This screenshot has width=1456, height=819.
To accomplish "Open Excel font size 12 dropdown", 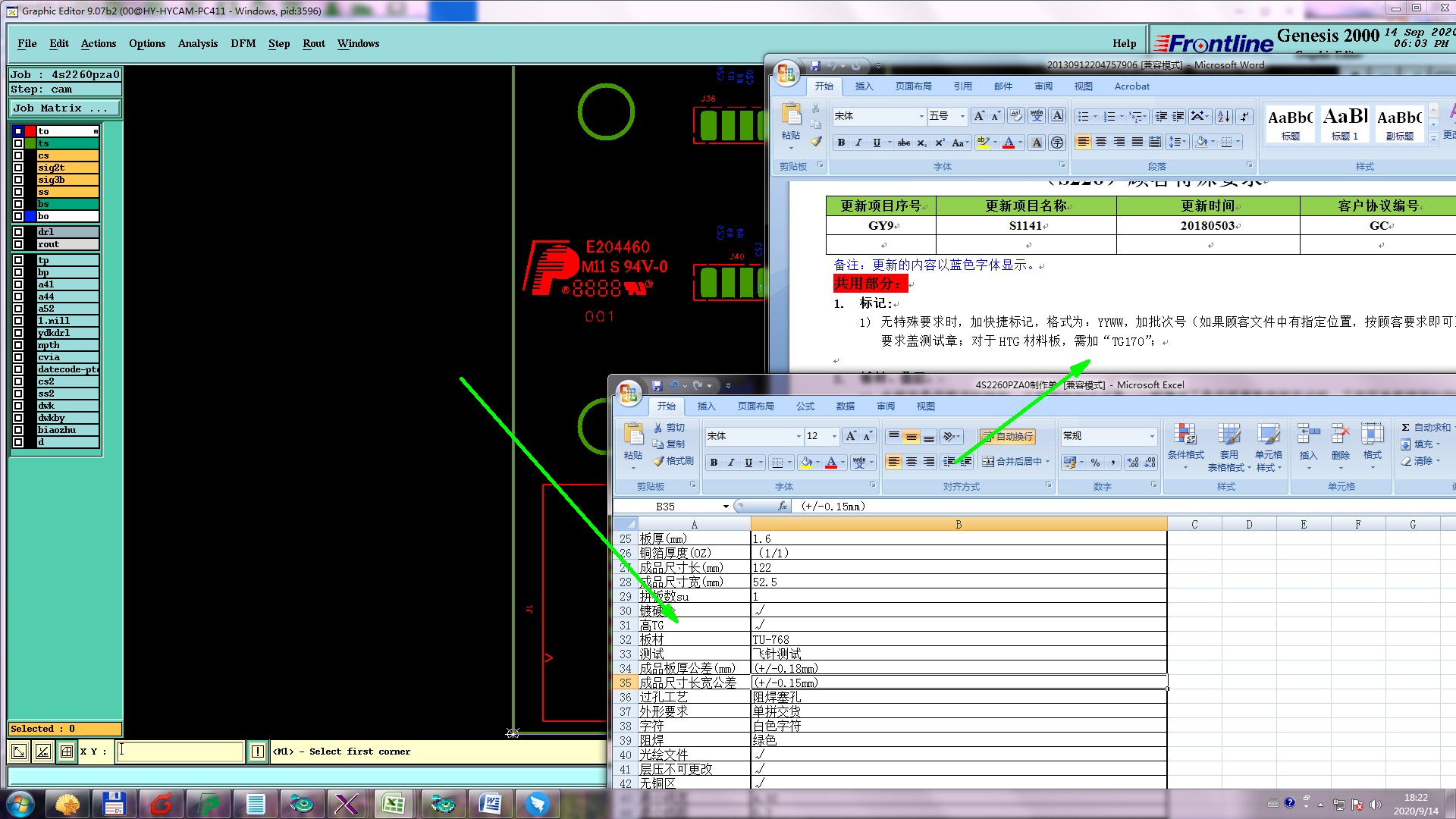I will point(834,436).
